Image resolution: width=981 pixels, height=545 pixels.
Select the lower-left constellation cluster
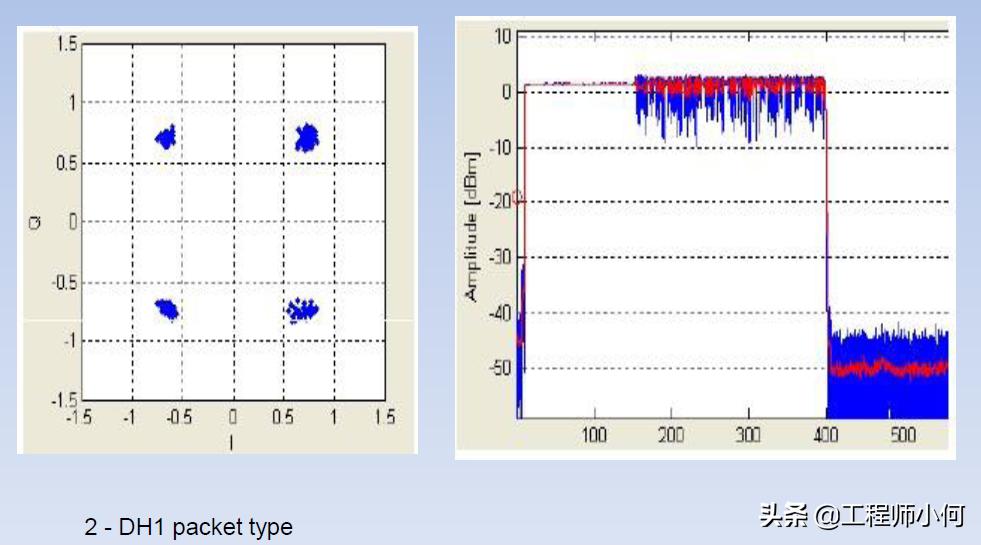[x=167, y=309]
